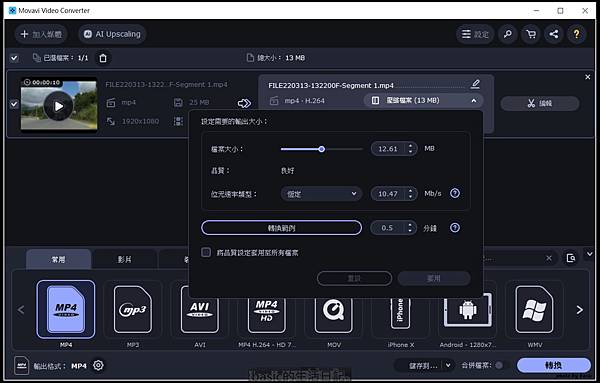Image resolution: width=600 pixels, height=383 pixels.
Task: Click the 10.47 Mb/s bitrate field
Action: (388, 194)
